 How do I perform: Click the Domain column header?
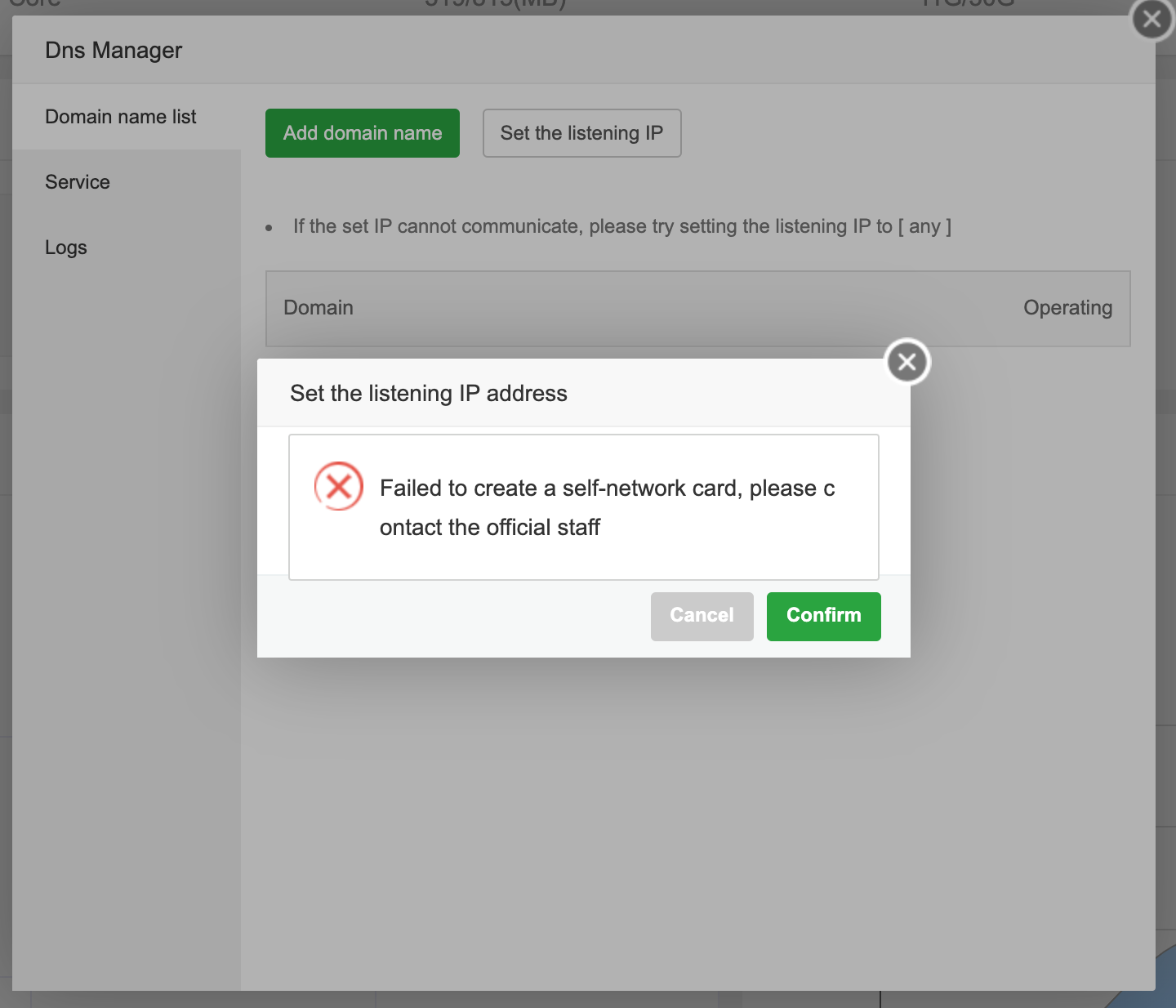click(x=318, y=308)
